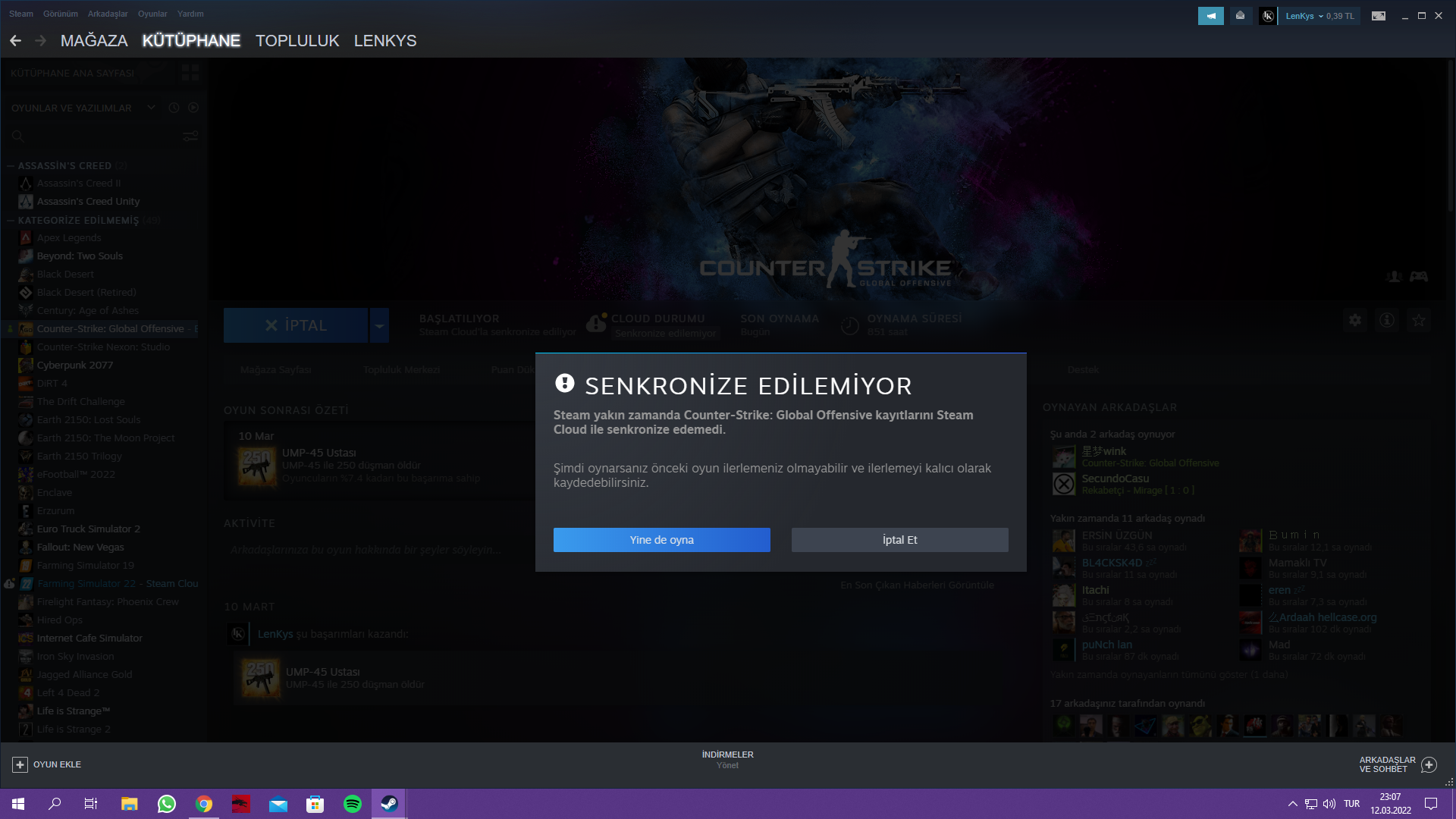The width and height of the screenshot is (1456, 819).
Task: Open dropdown arrow beside İPTAL button
Action: [379, 325]
